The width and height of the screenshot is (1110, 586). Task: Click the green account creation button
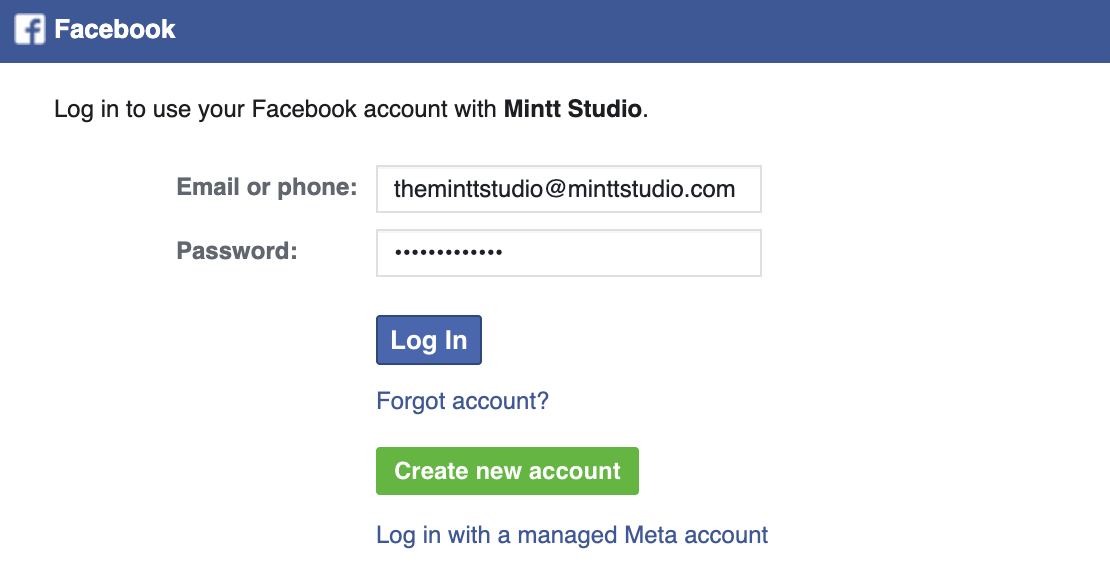[507, 470]
